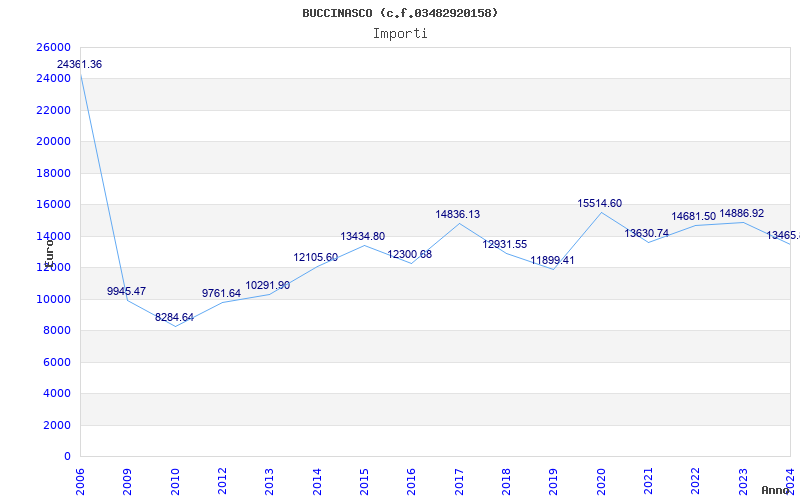Click the 20000 y-axis value

(53, 142)
